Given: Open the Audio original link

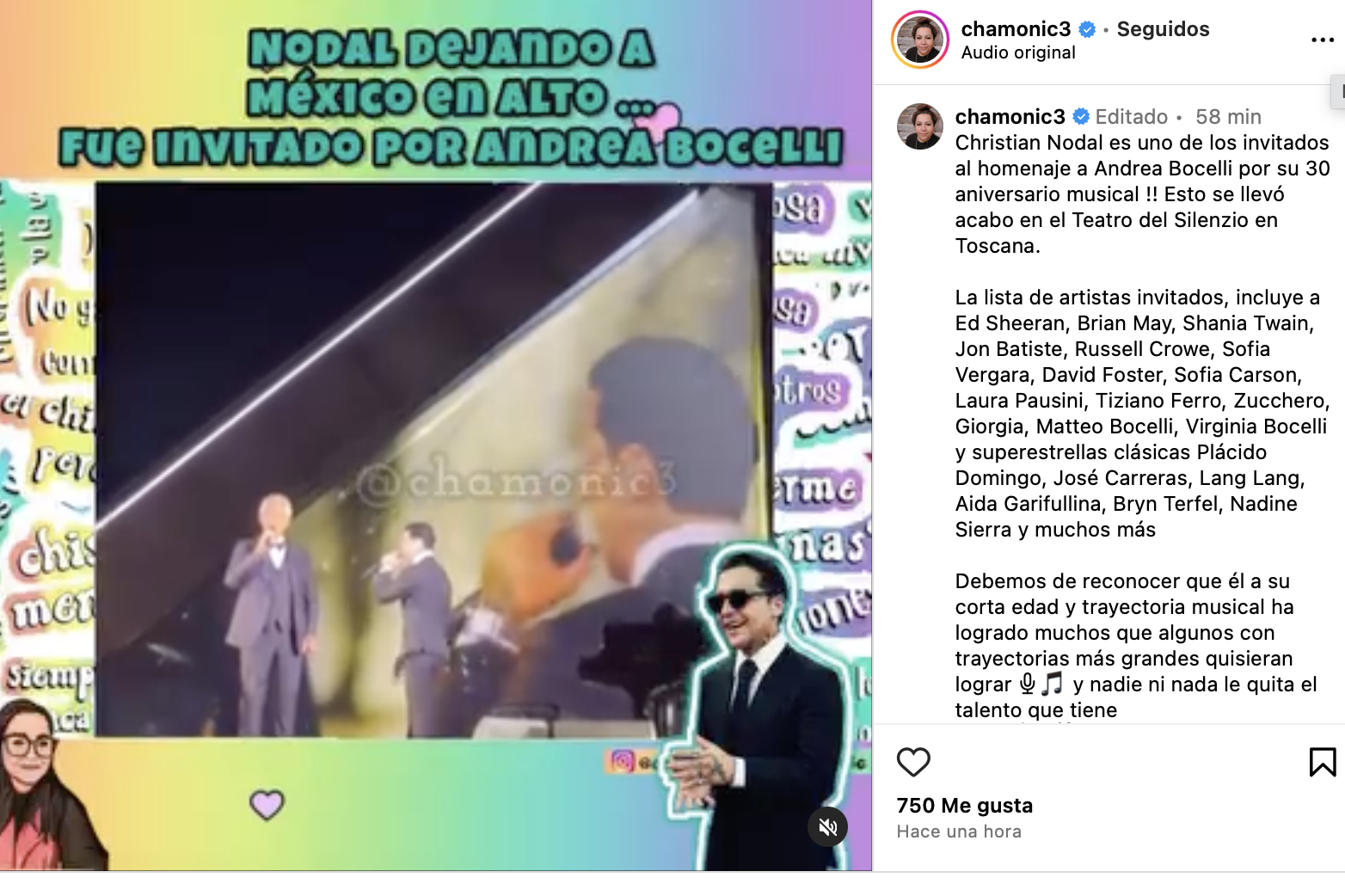Looking at the screenshot, I should 1018,52.
